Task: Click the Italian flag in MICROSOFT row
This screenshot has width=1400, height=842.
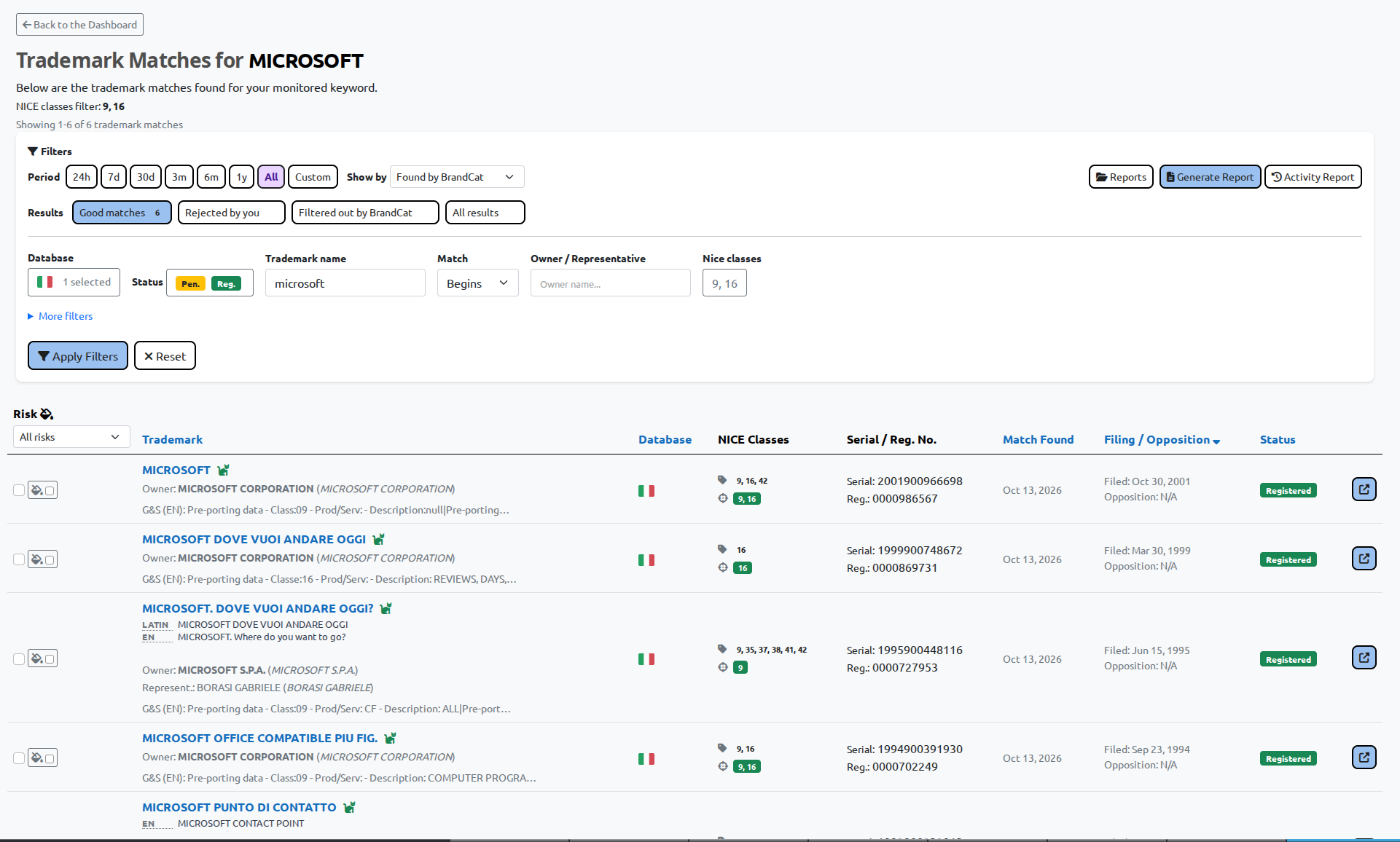Action: pos(646,491)
